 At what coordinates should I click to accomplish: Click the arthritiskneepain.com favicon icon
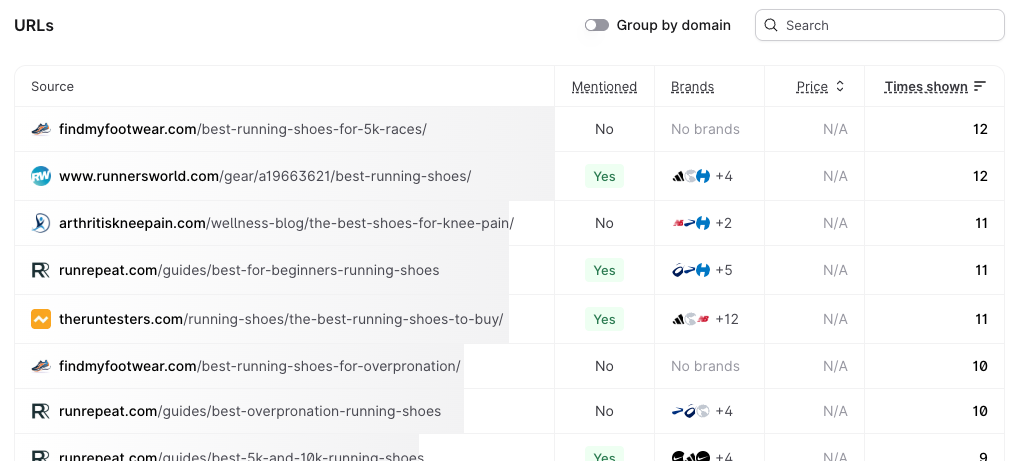41,223
